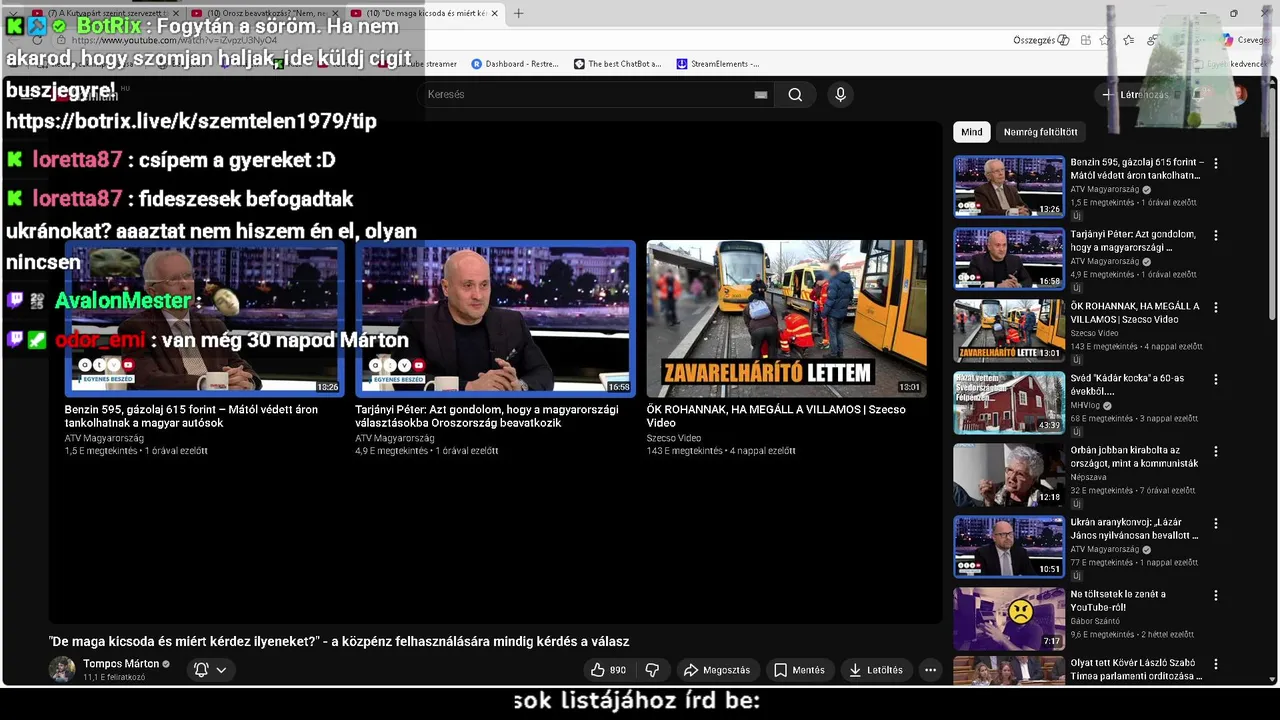Click 'Gábor Szántó' channel name in sidebar
This screenshot has width=1280, height=720.
click(x=1097, y=621)
